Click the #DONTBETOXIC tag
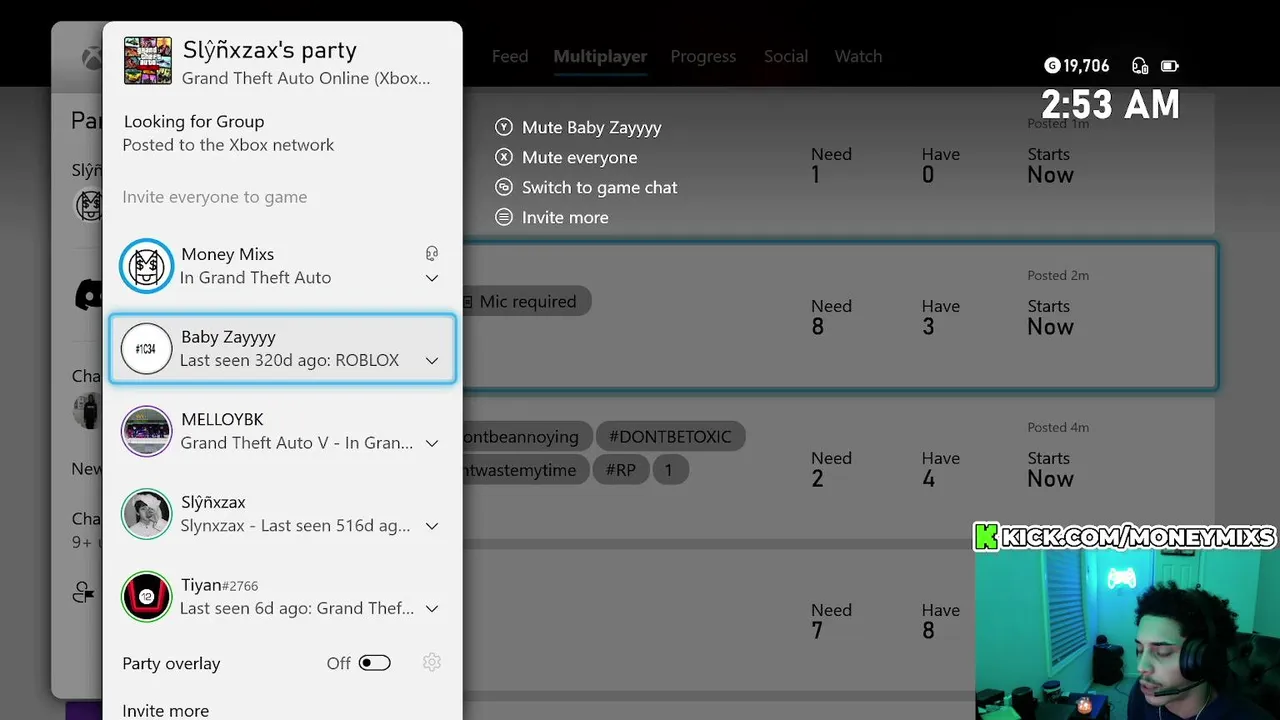The image size is (1280, 720). pyautogui.click(x=670, y=436)
